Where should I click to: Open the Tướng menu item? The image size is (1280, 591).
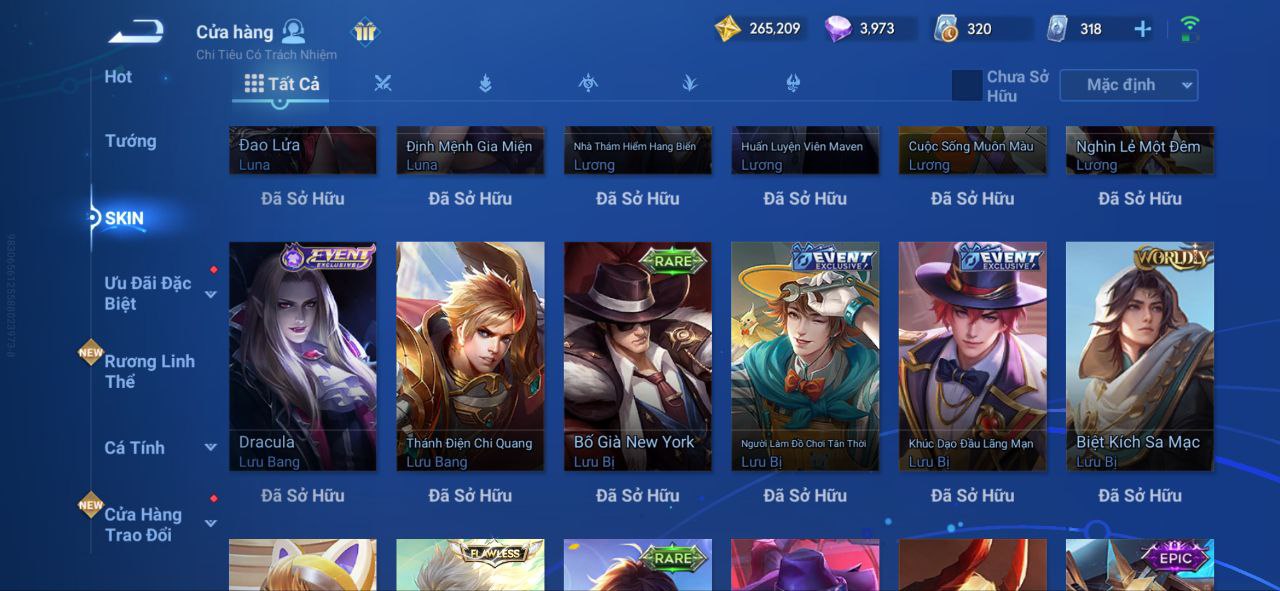point(131,141)
